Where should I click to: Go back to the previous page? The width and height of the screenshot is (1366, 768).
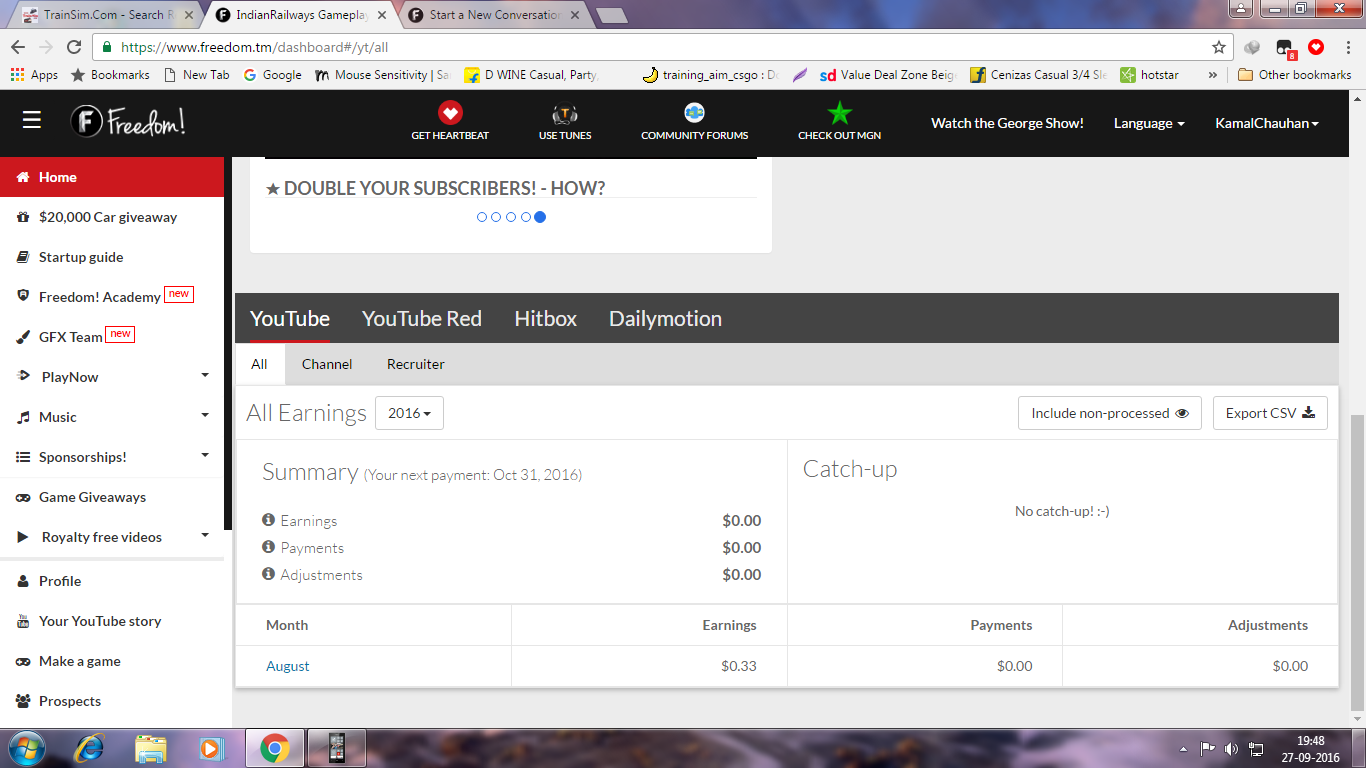click(x=18, y=47)
